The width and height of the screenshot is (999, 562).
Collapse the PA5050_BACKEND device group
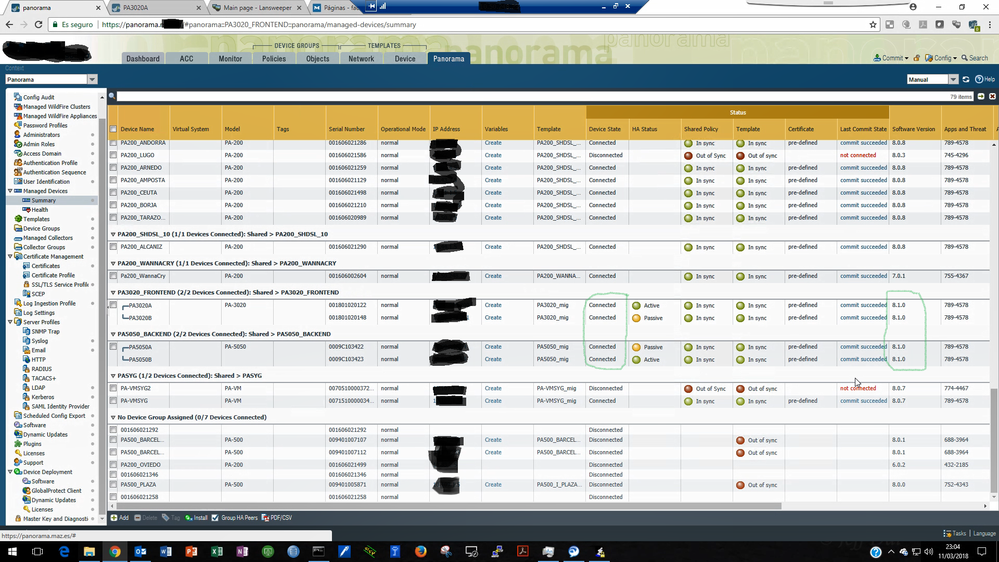tap(113, 334)
